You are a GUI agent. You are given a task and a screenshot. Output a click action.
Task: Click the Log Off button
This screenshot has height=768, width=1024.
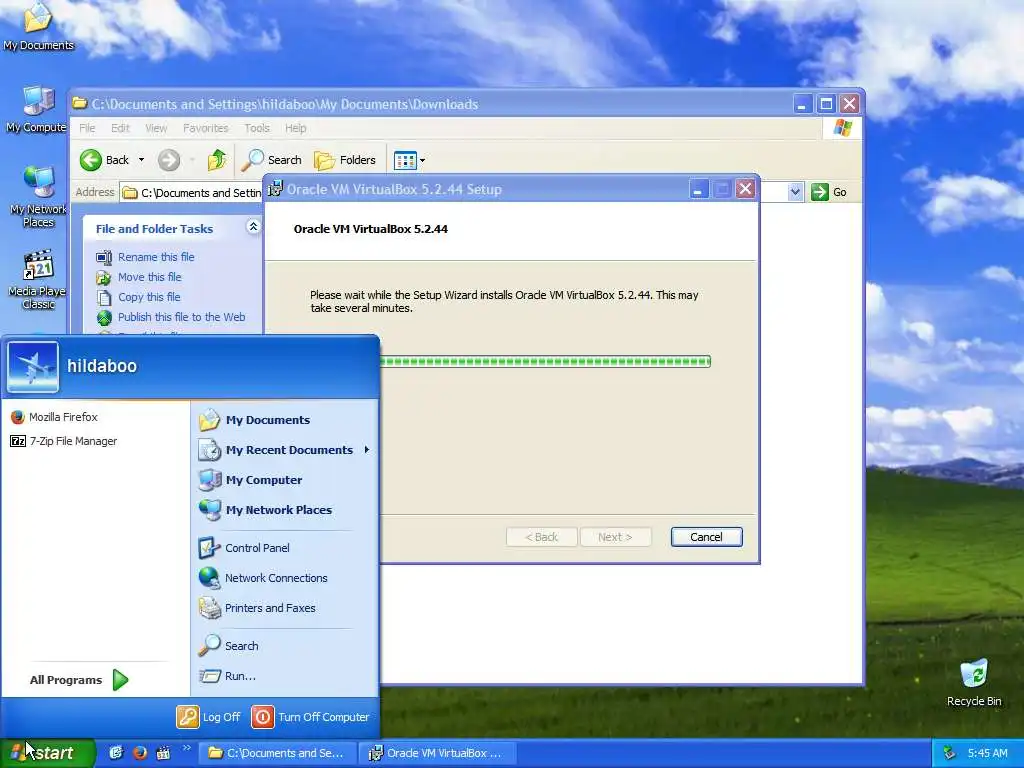[x=208, y=716]
